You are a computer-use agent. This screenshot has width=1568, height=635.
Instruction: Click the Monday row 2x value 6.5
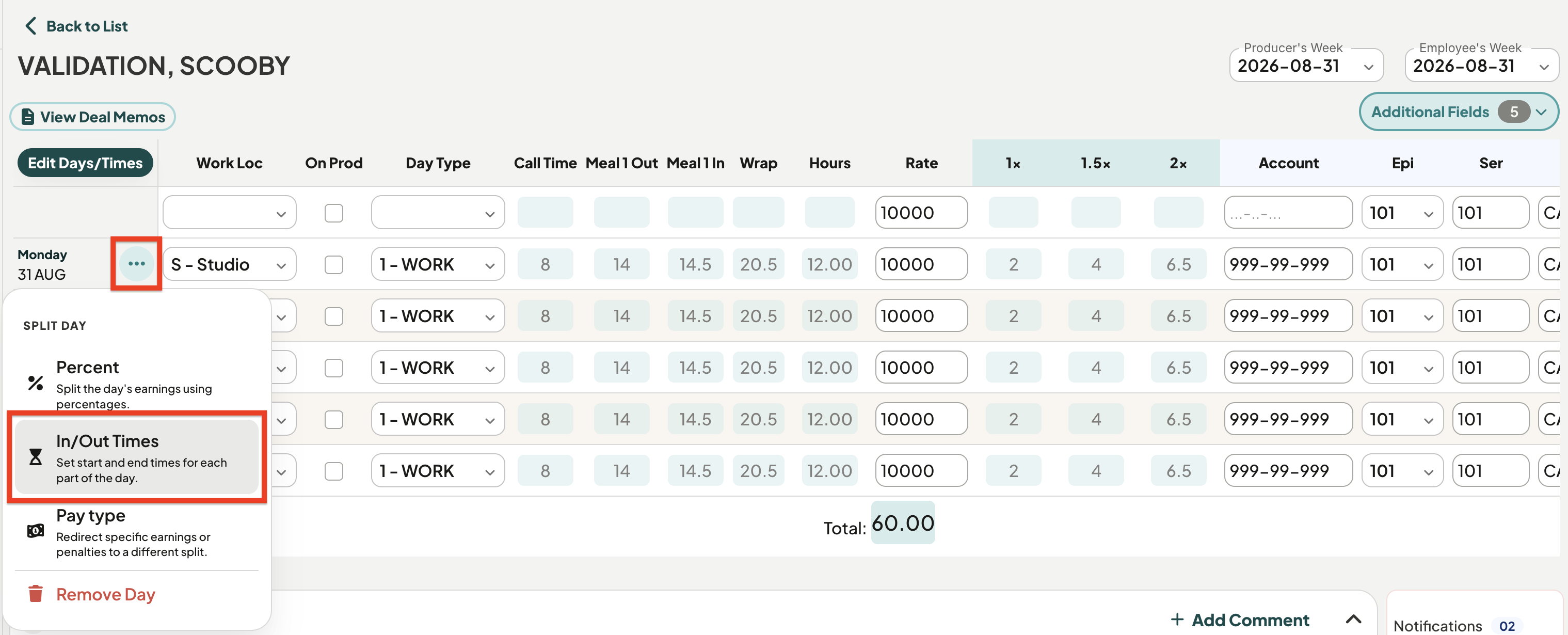[1178, 264]
